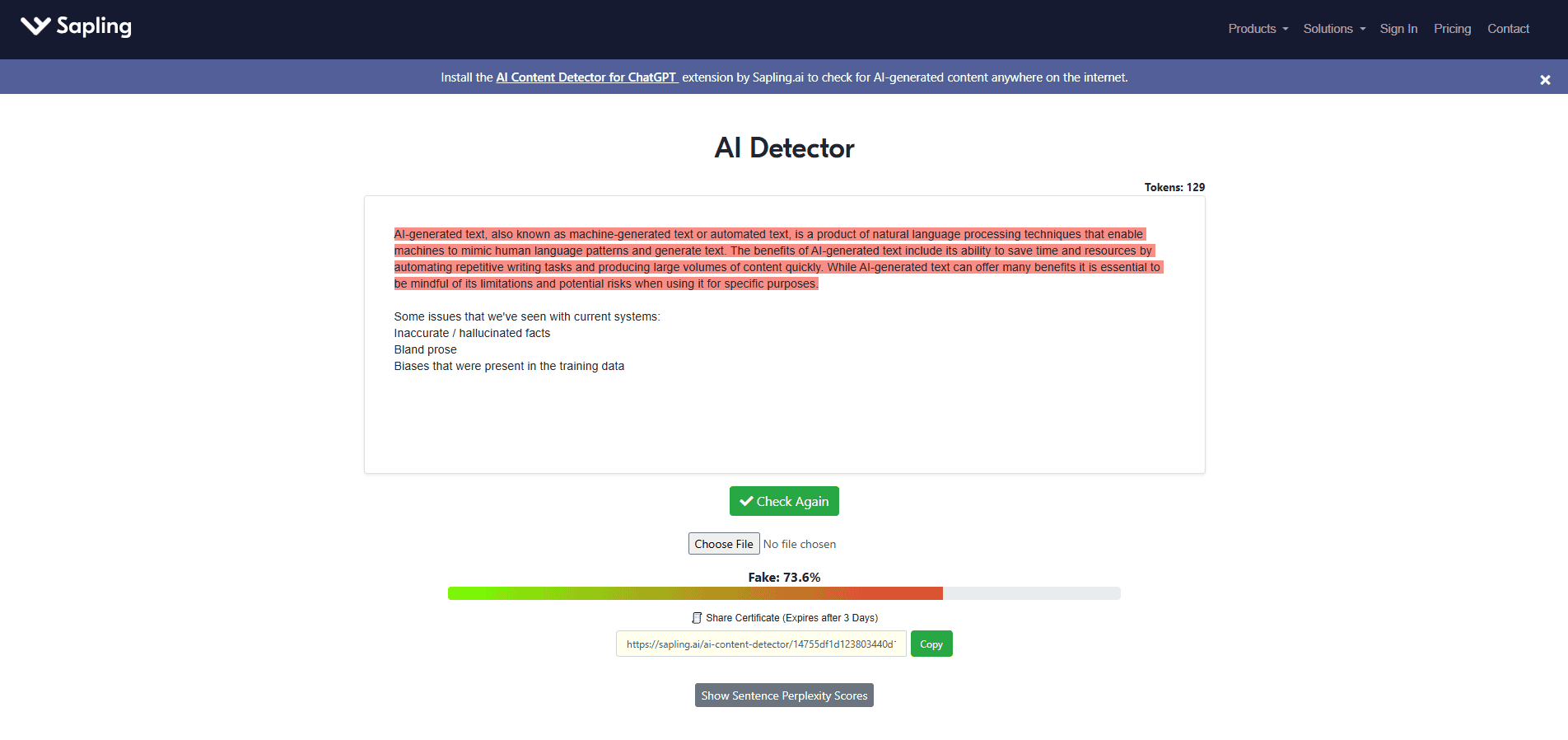Image resolution: width=1568 pixels, height=740 pixels.
Task: Click the 'AI Detector' heading
Action: (784, 148)
